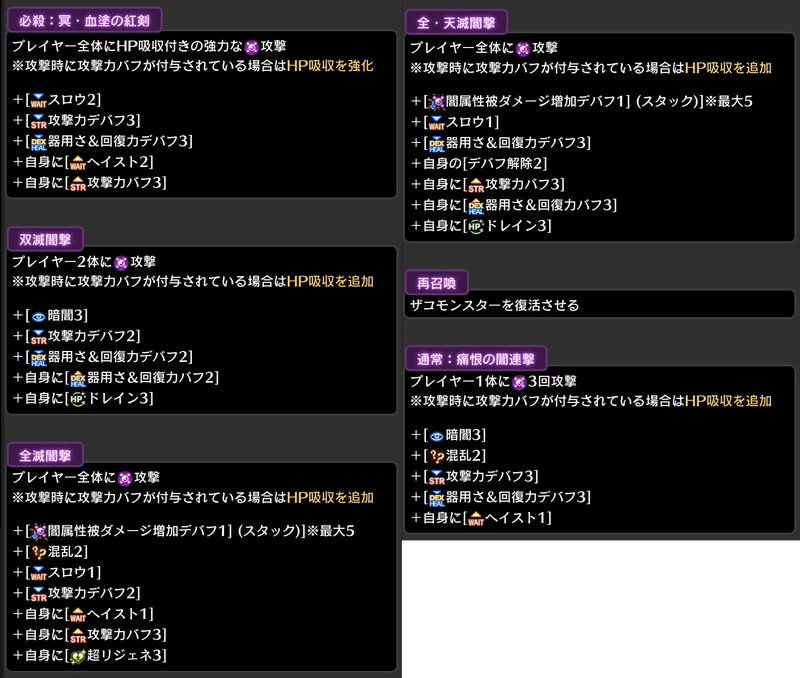Click 闇属性被ダメージ増加デバフ1 icon in 全・天滅闇撃
Image resolution: width=800 pixels, height=678 pixels.
click(x=436, y=100)
